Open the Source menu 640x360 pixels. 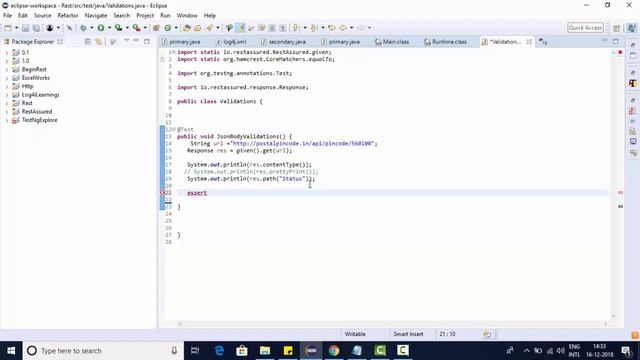42,16
